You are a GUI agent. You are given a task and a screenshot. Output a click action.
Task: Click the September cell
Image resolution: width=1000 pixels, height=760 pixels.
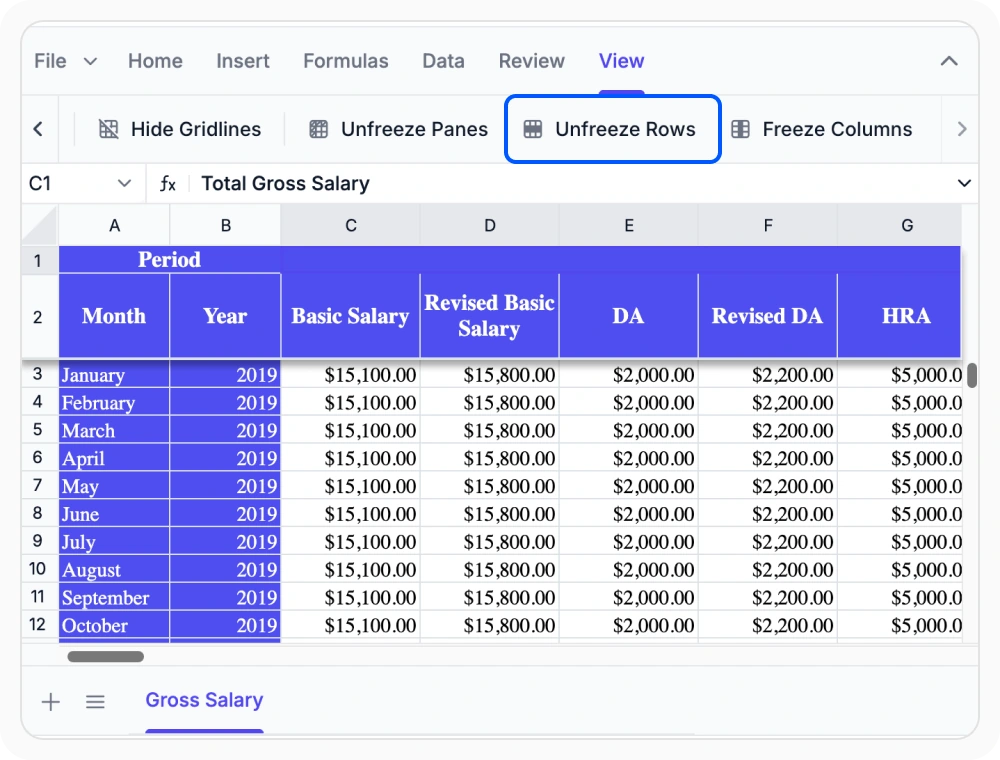click(114, 597)
